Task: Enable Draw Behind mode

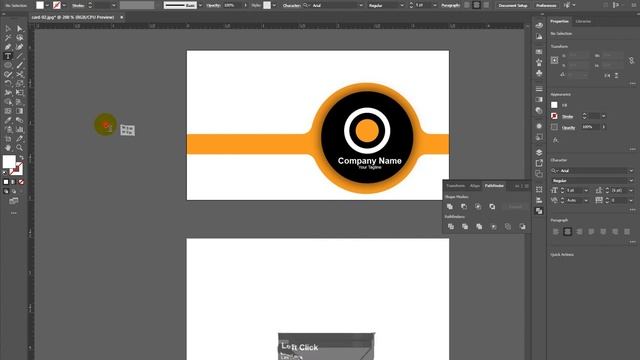Action: [13, 191]
